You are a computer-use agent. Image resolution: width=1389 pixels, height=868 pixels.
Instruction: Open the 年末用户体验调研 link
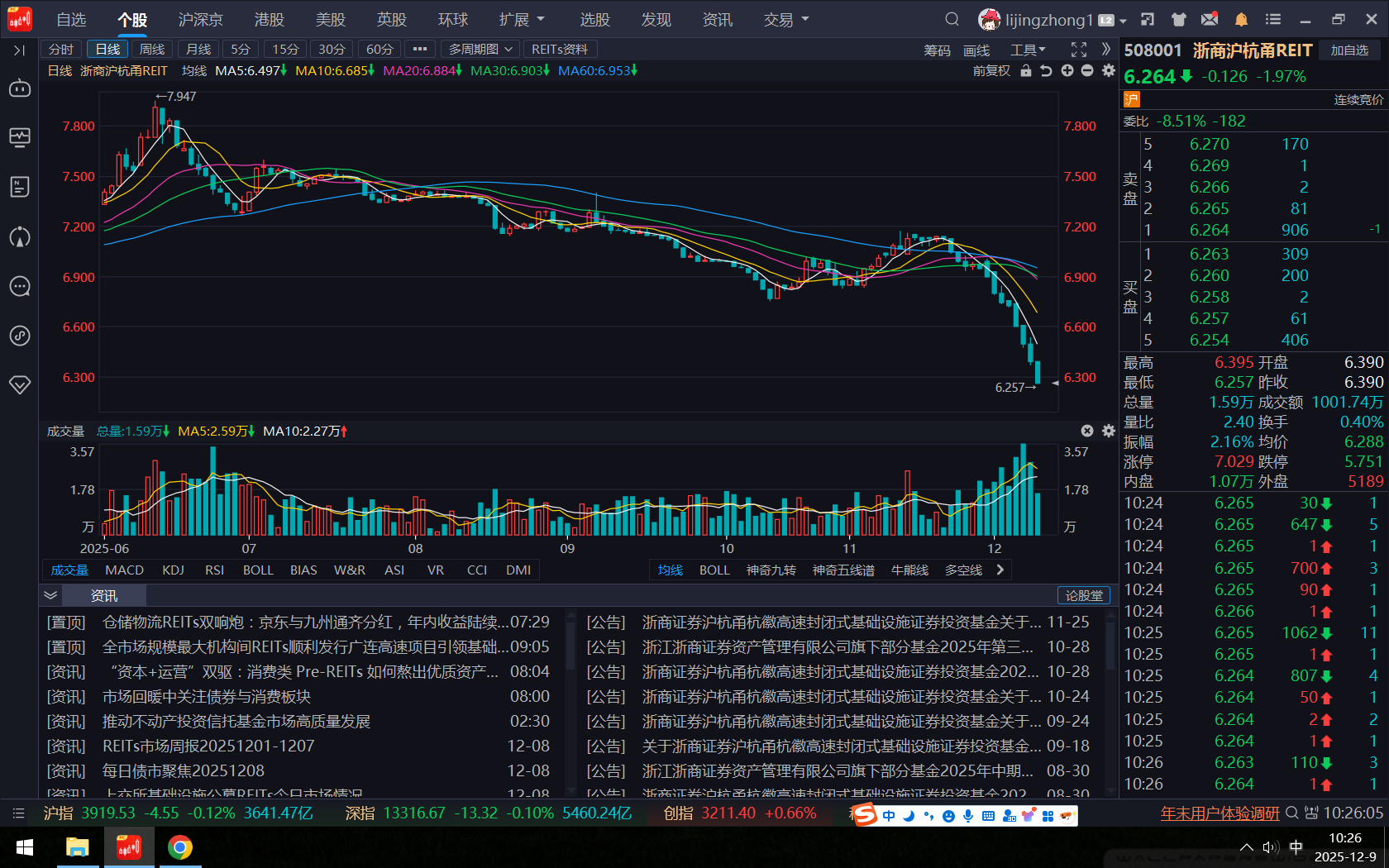click(1220, 813)
